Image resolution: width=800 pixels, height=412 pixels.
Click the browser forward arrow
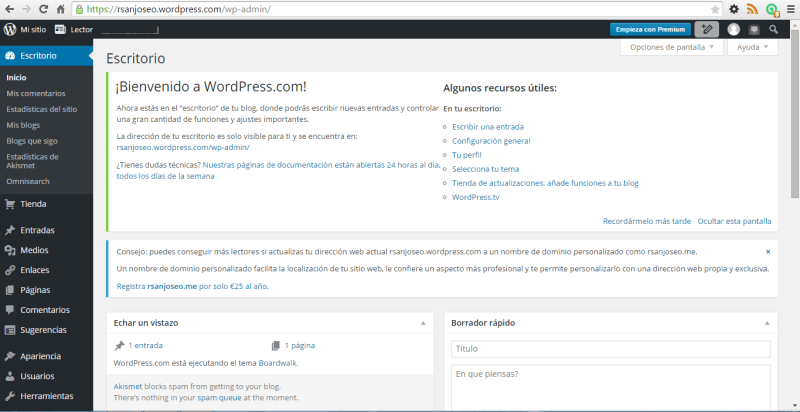point(27,9)
